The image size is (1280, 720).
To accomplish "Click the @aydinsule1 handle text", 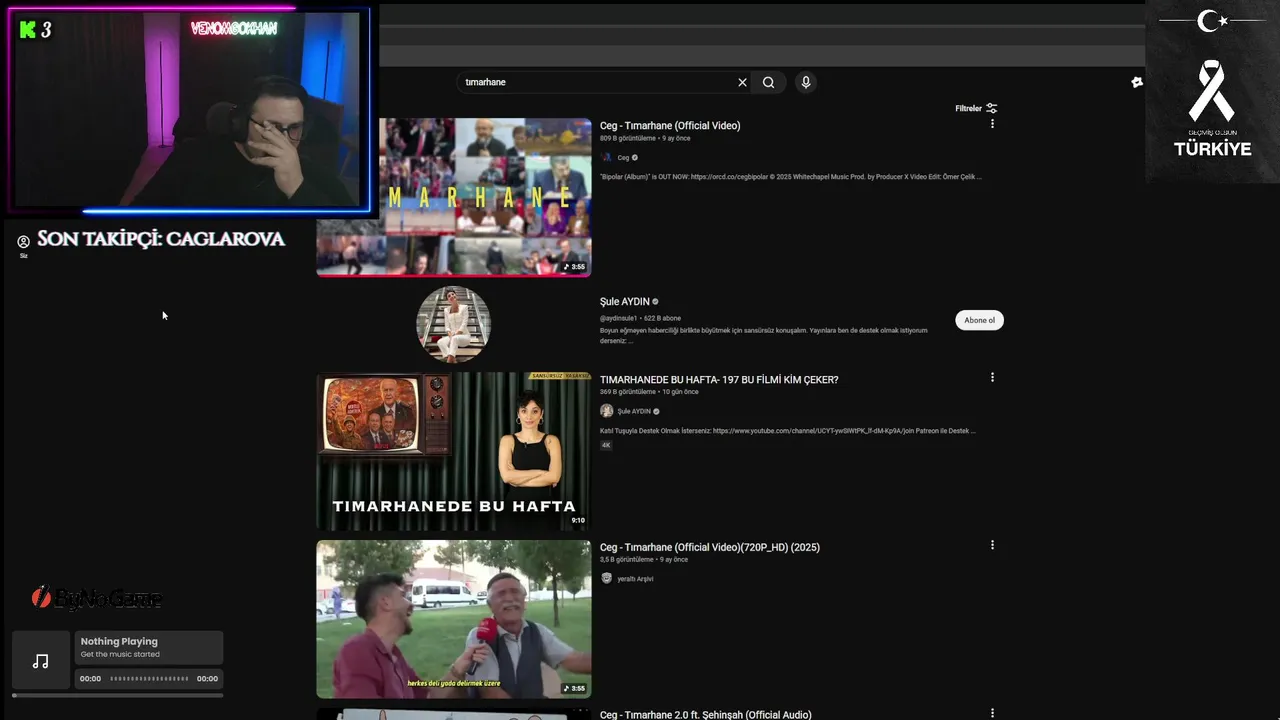I will tap(618, 318).
